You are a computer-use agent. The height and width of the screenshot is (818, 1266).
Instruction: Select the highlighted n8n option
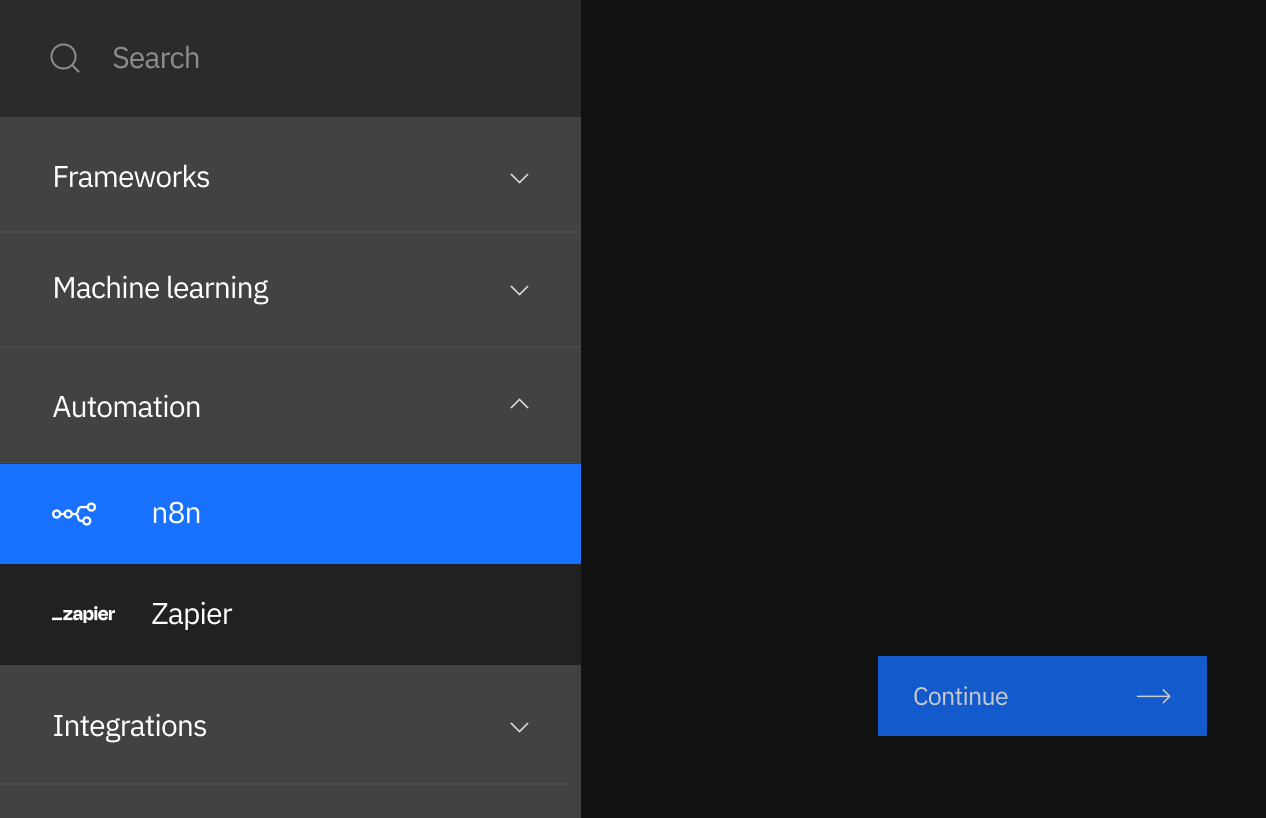pyautogui.click(x=290, y=514)
